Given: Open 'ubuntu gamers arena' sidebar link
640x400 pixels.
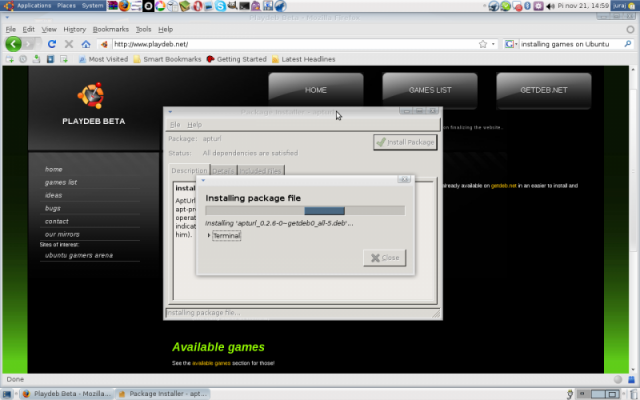Looking at the screenshot, I should [79, 255].
